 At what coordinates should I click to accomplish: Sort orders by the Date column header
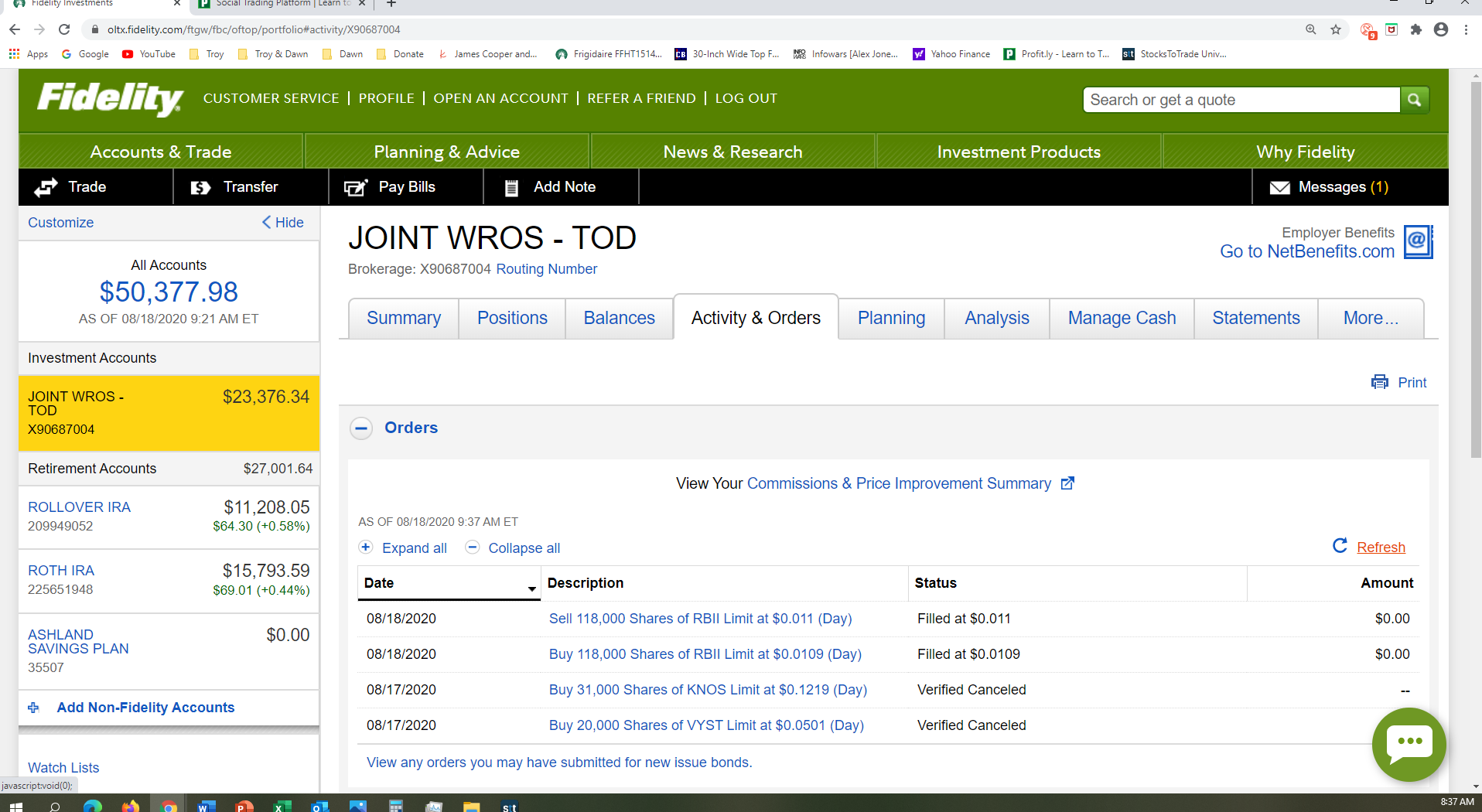449,583
